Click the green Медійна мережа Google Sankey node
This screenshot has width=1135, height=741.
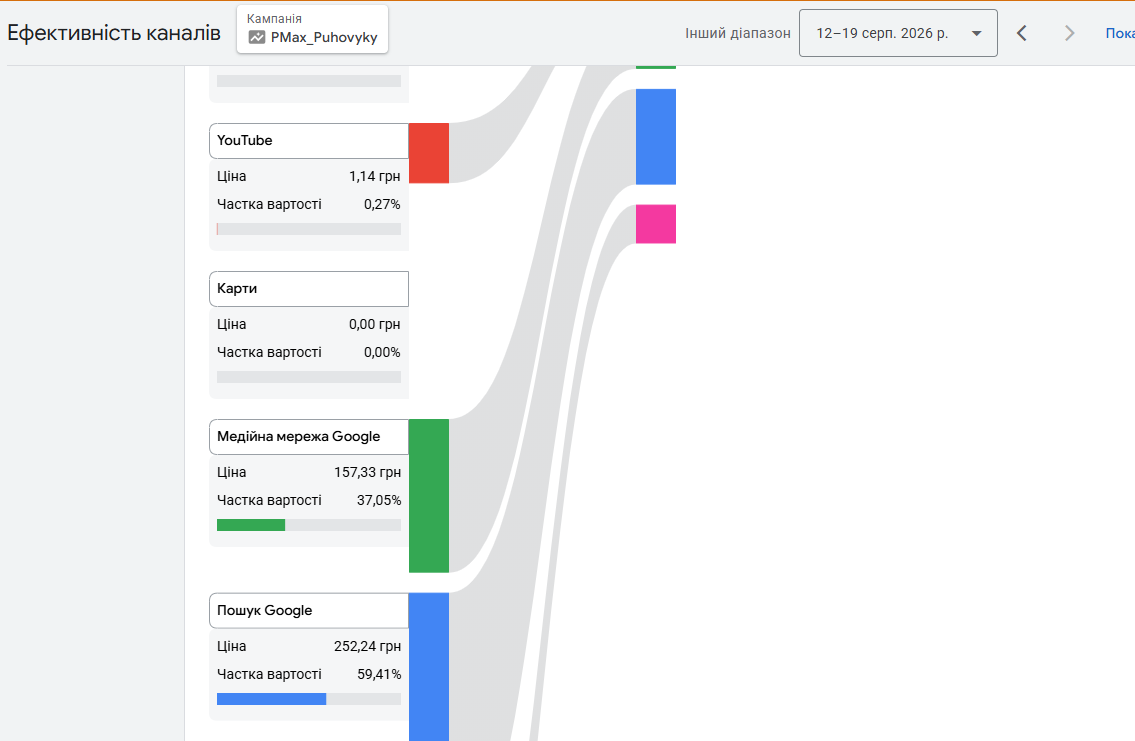pos(429,496)
